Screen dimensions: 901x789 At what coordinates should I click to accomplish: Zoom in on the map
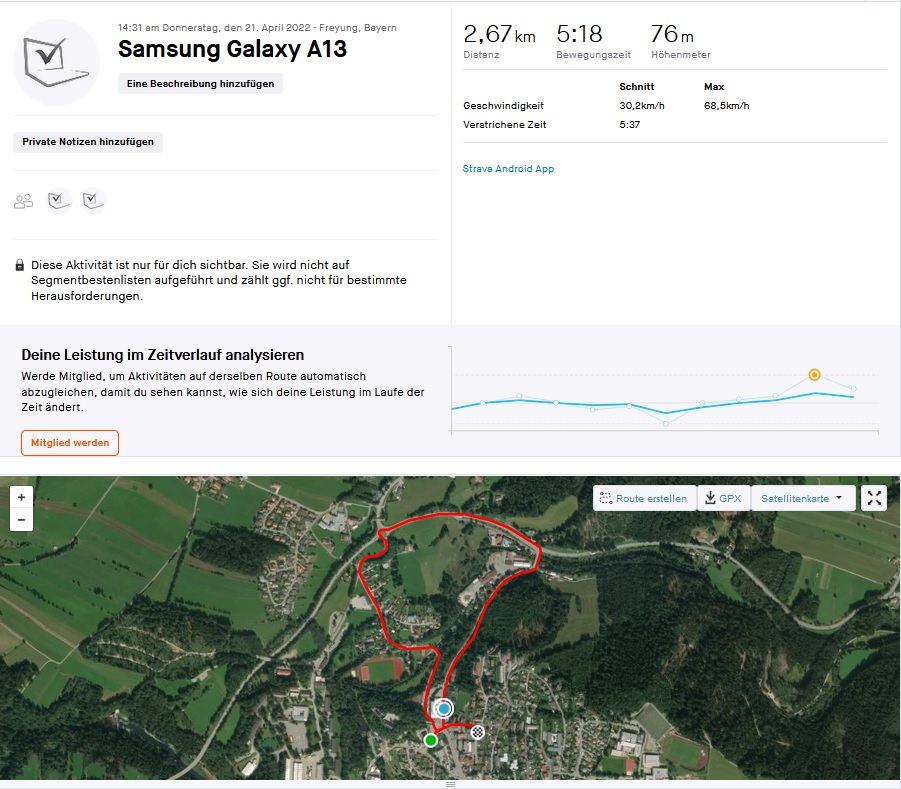[22, 497]
